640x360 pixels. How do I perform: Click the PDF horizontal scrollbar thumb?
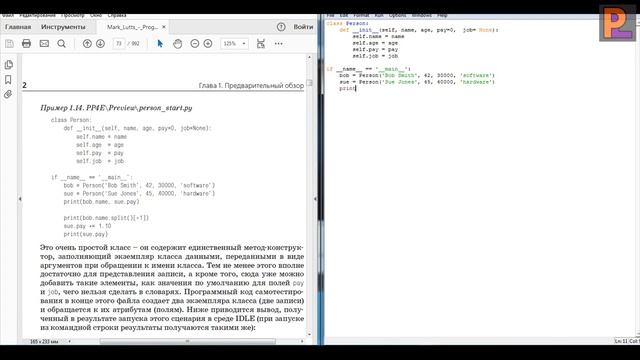click(x=188, y=341)
